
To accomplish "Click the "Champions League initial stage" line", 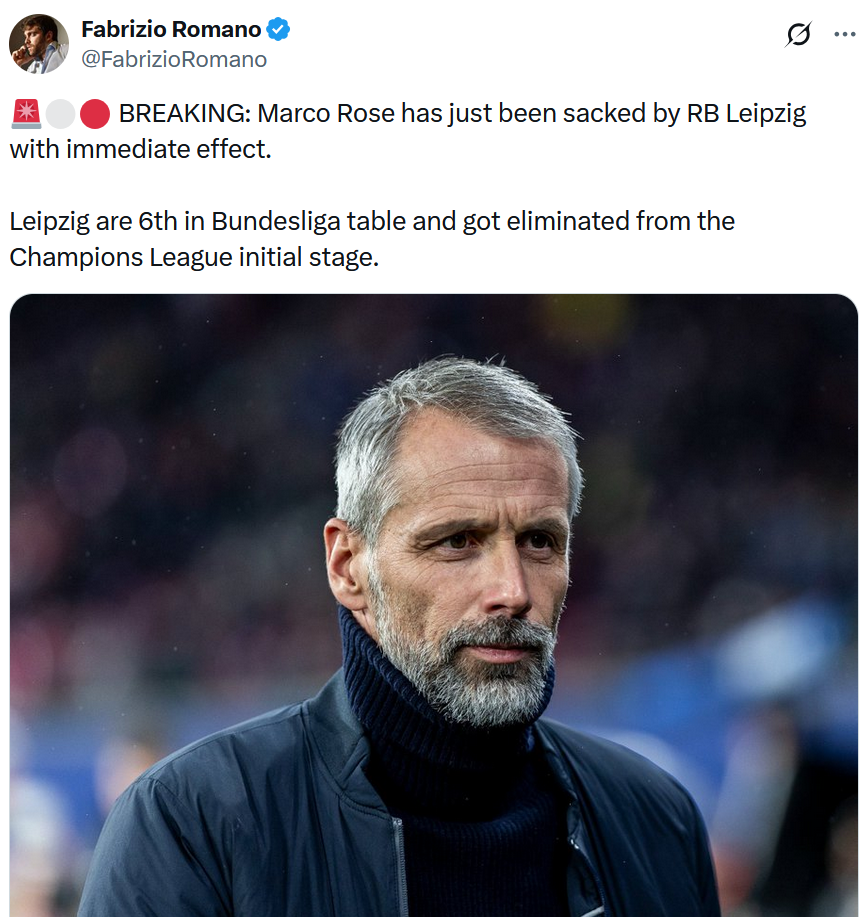I will [x=194, y=257].
